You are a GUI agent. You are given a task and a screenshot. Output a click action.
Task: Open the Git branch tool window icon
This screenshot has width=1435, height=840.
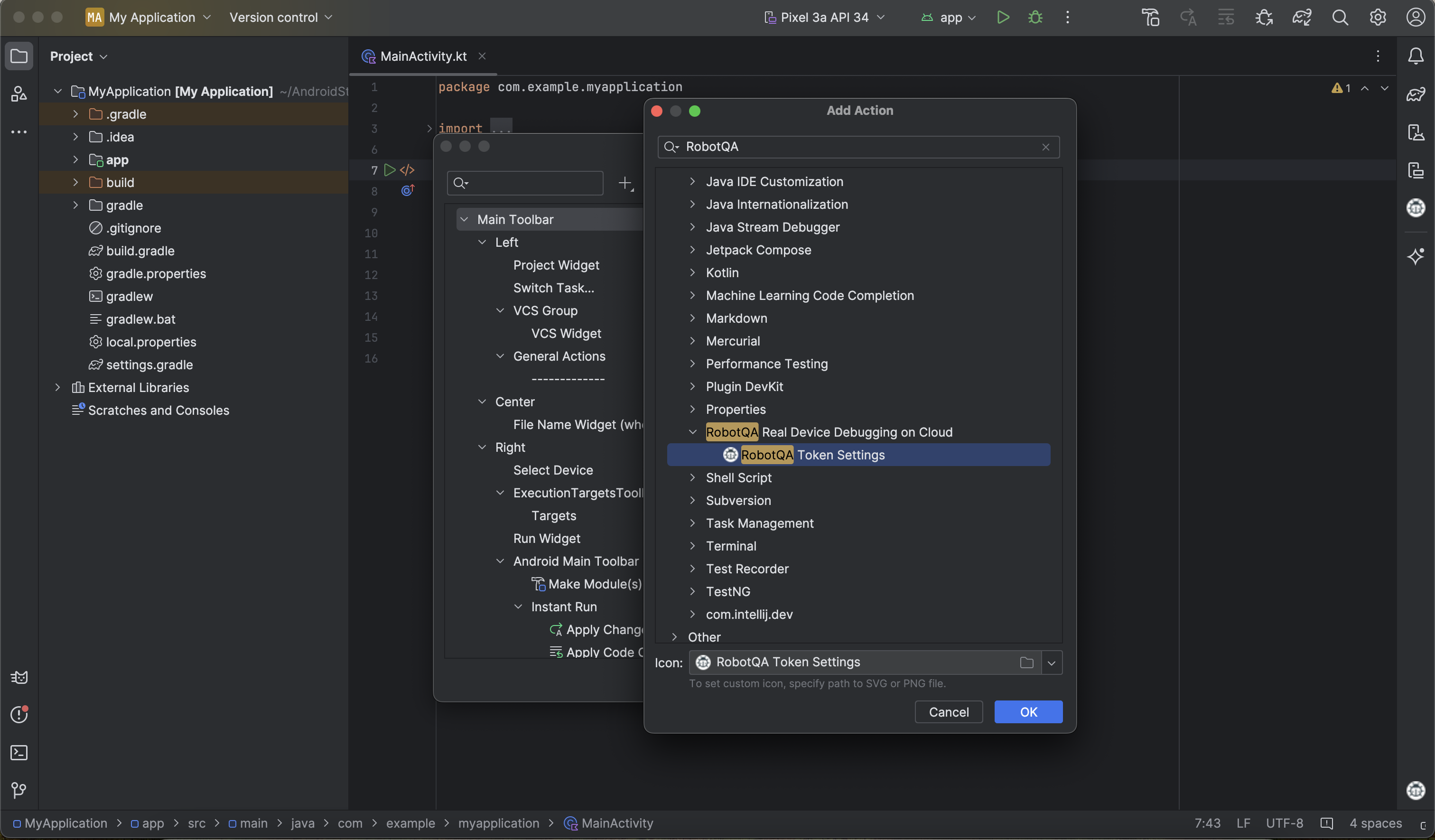[19, 790]
